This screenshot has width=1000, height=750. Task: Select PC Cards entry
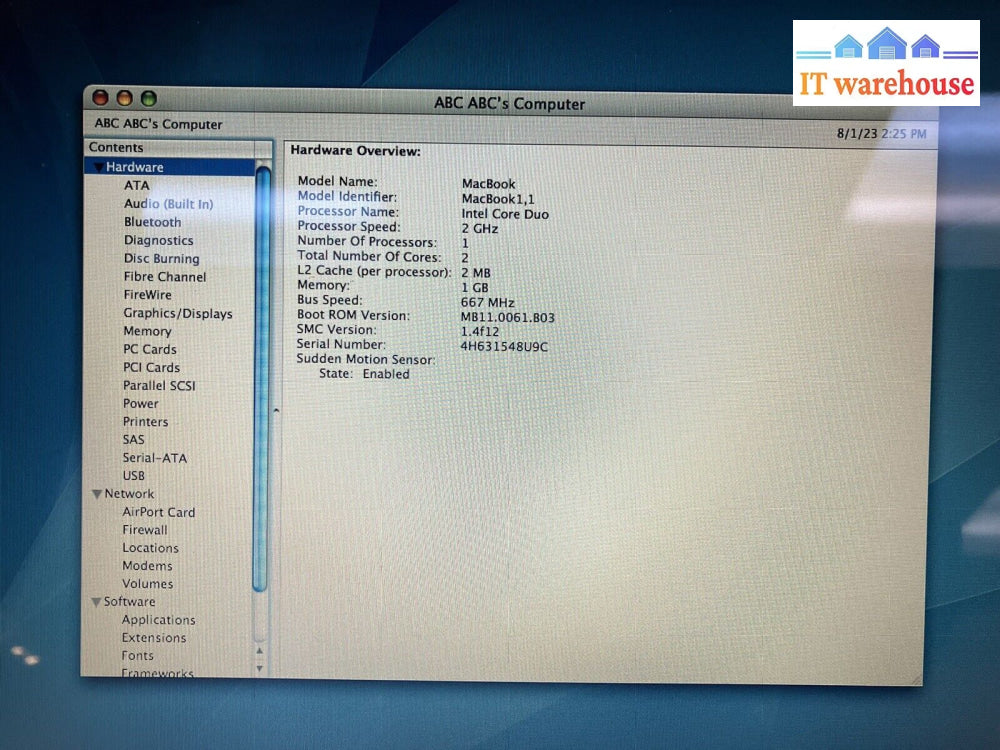coord(149,349)
